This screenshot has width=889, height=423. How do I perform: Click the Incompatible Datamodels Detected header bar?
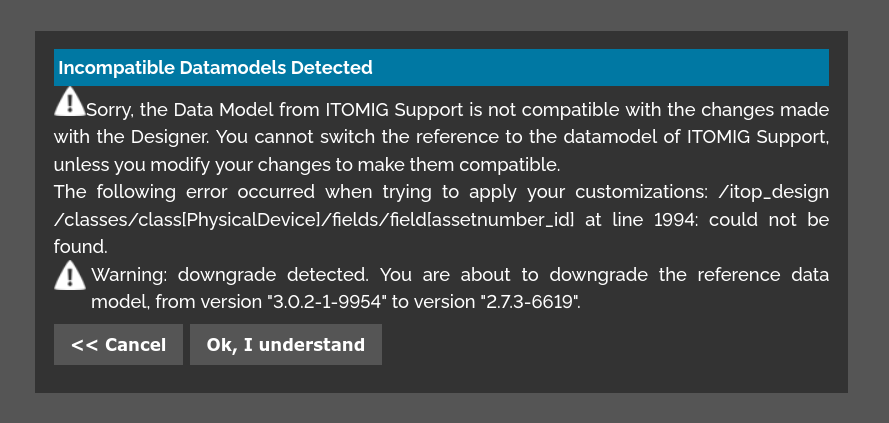tap(441, 68)
